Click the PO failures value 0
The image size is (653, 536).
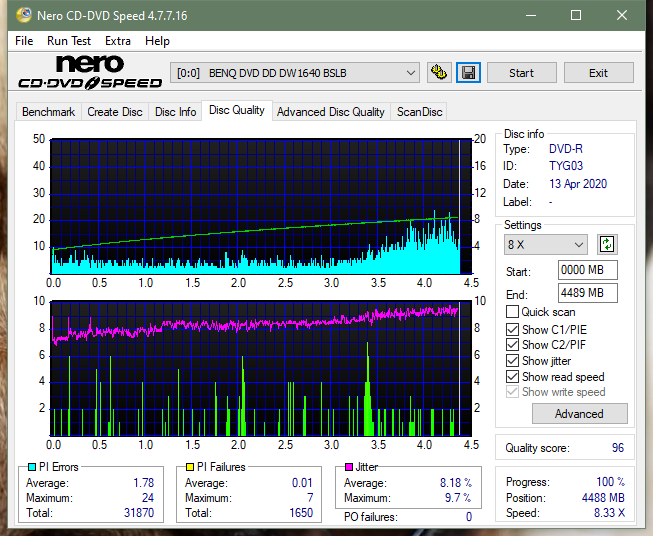coord(469,517)
